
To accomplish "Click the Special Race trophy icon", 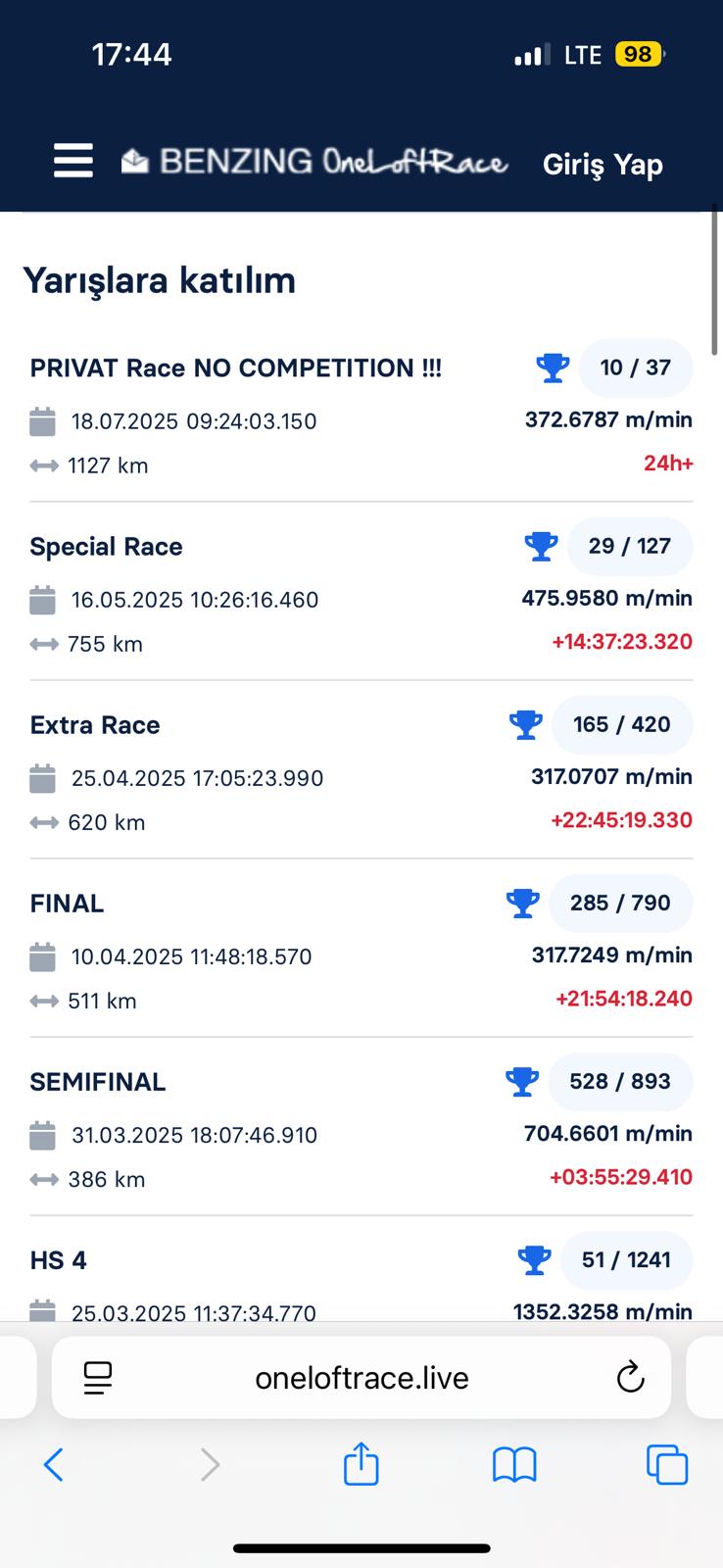I will (541, 547).
